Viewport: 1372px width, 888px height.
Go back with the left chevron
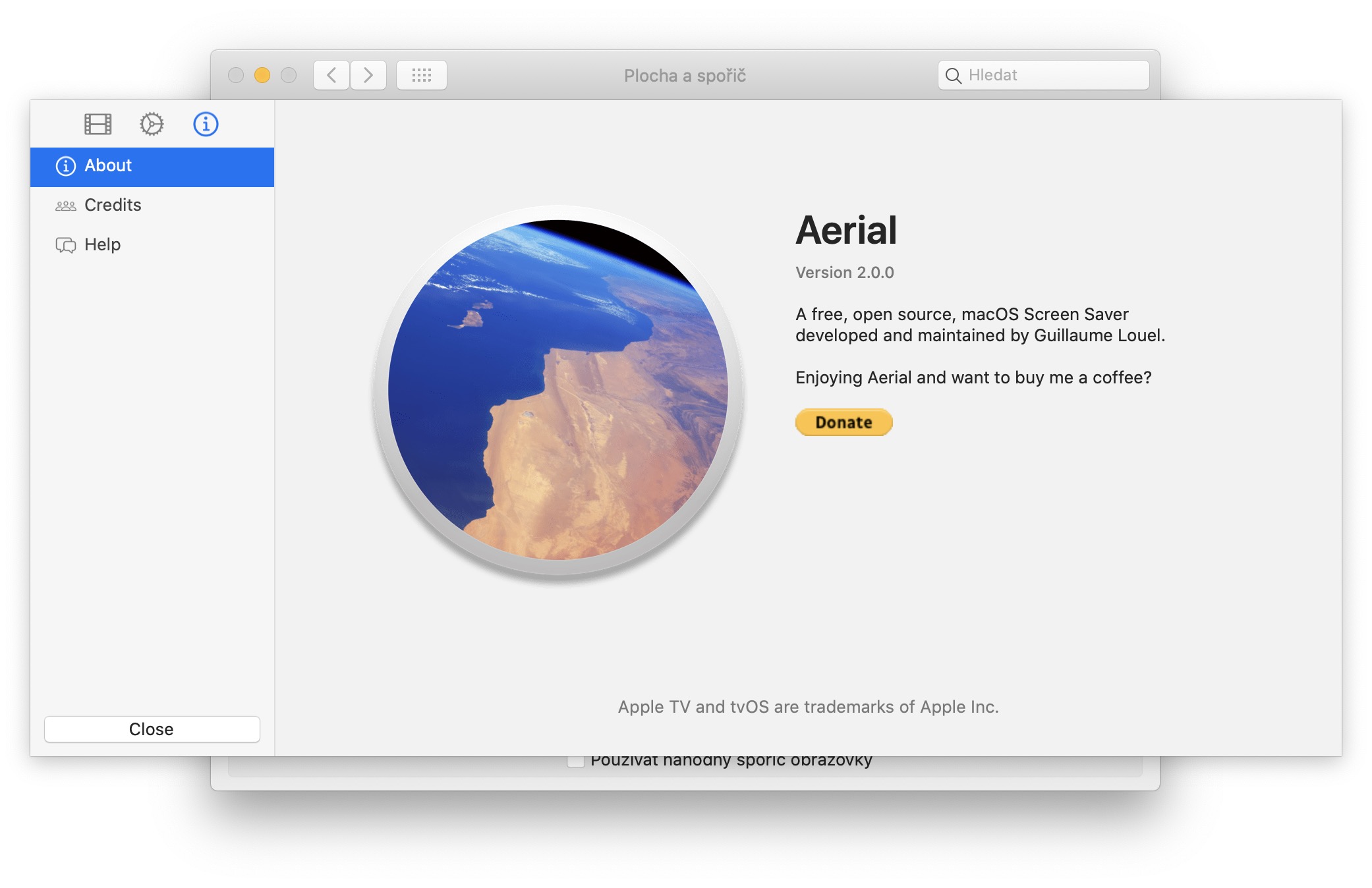(x=331, y=75)
